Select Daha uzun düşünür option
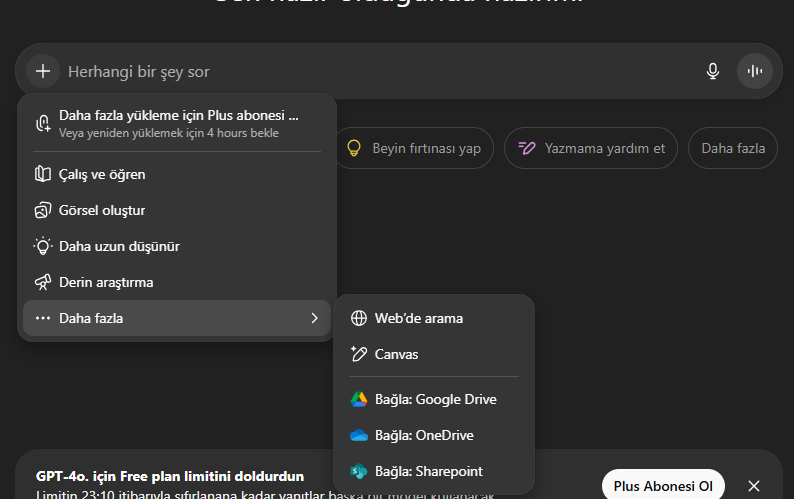Viewport: 794px width, 499px height. [x=177, y=246]
